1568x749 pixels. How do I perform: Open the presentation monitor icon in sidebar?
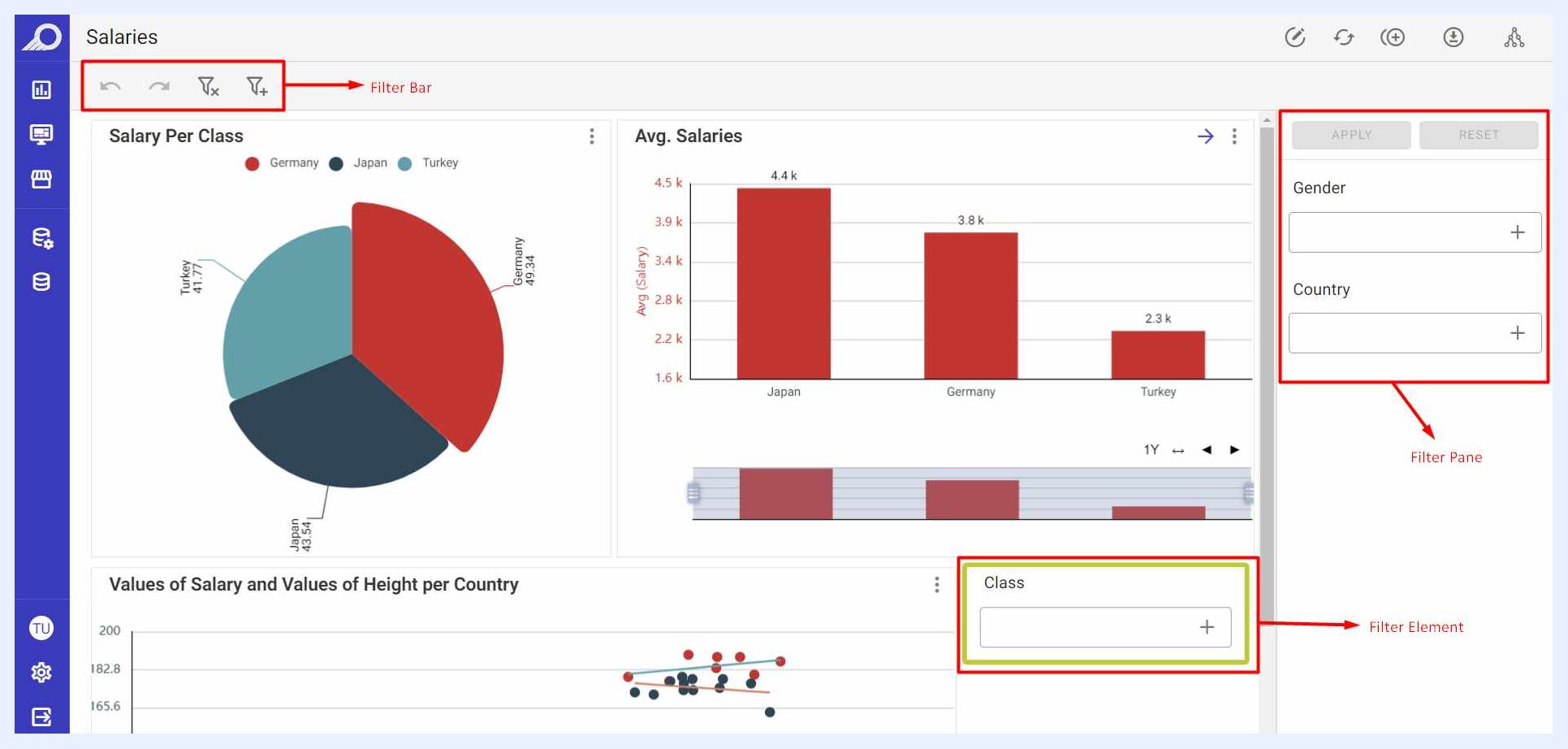(x=41, y=134)
